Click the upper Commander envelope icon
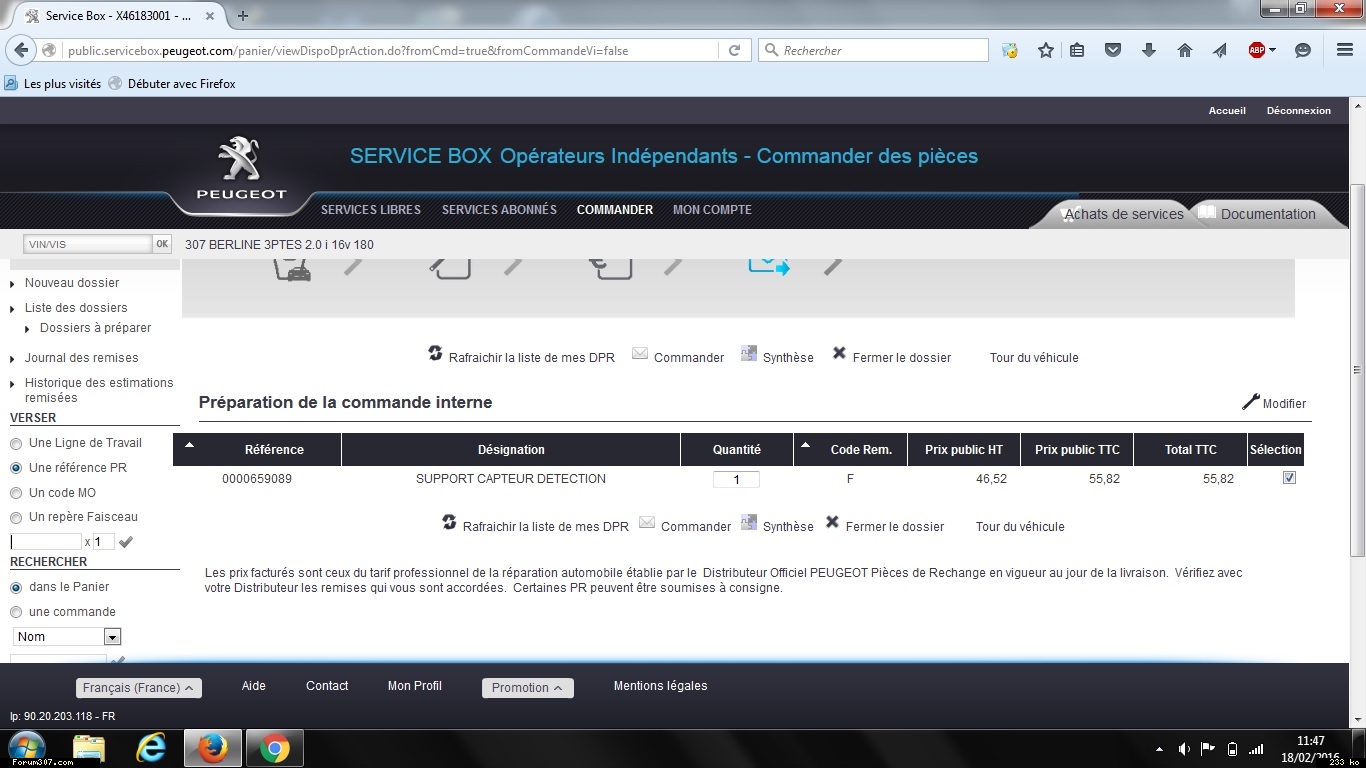 tap(640, 354)
